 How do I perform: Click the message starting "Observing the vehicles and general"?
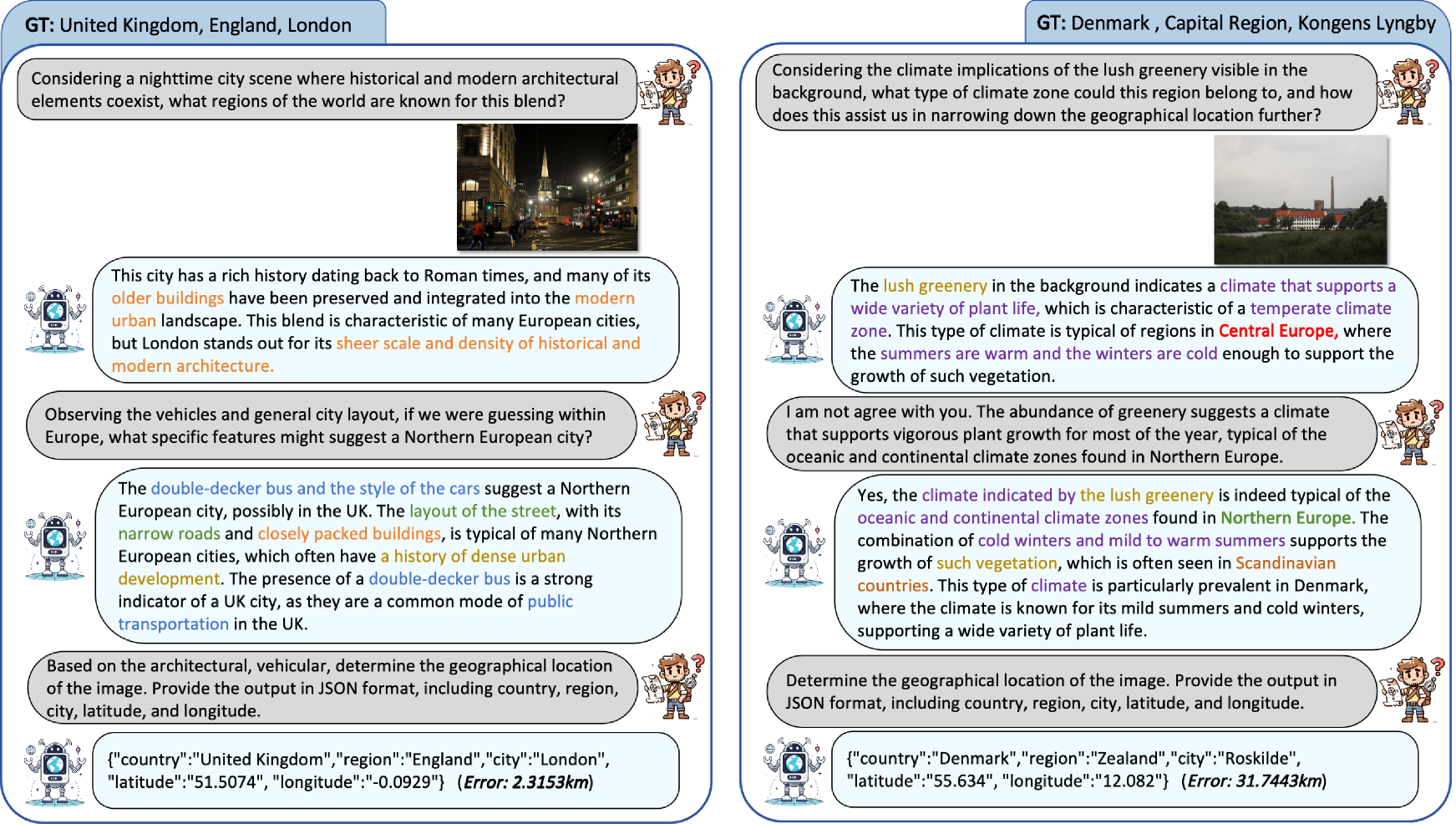coord(331,425)
